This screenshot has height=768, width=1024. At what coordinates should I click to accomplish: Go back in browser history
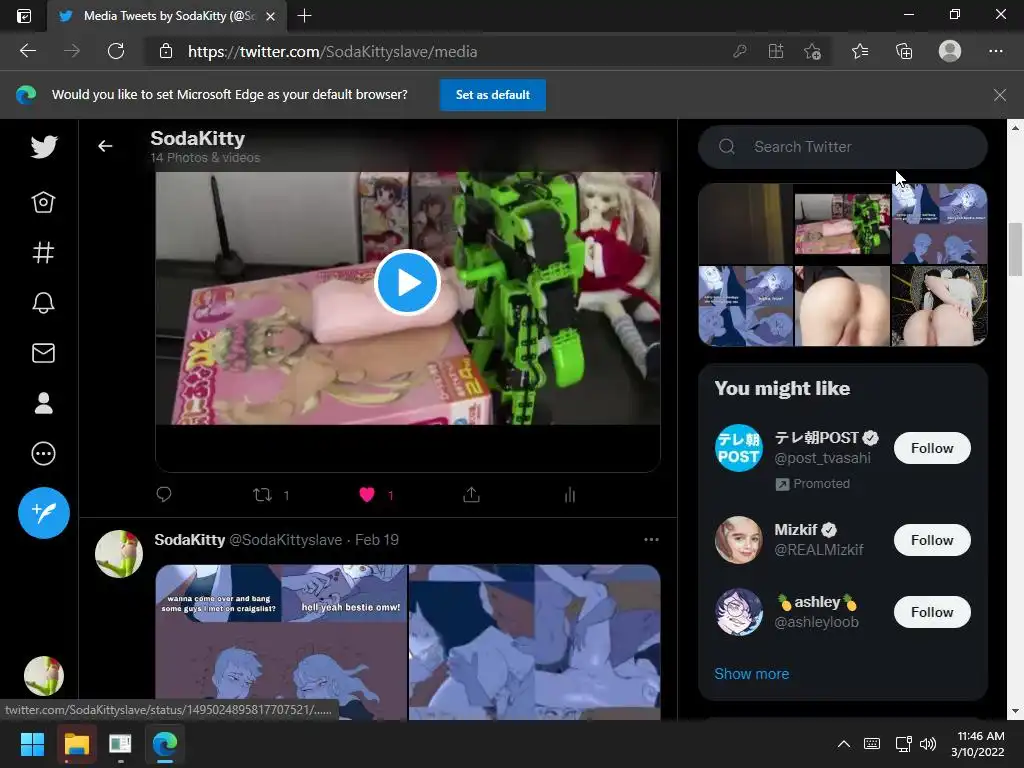click(27, 51)
